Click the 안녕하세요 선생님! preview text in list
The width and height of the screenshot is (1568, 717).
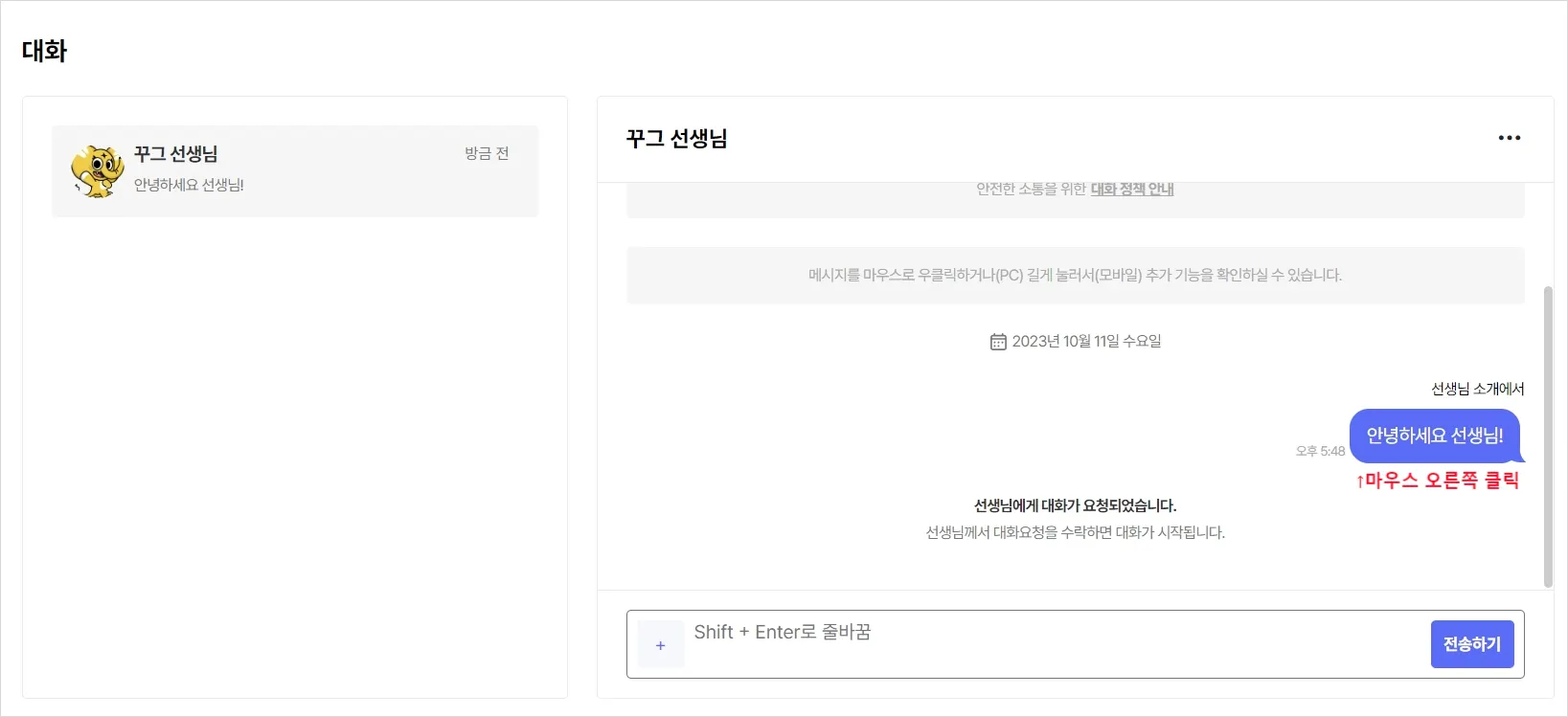189,185
